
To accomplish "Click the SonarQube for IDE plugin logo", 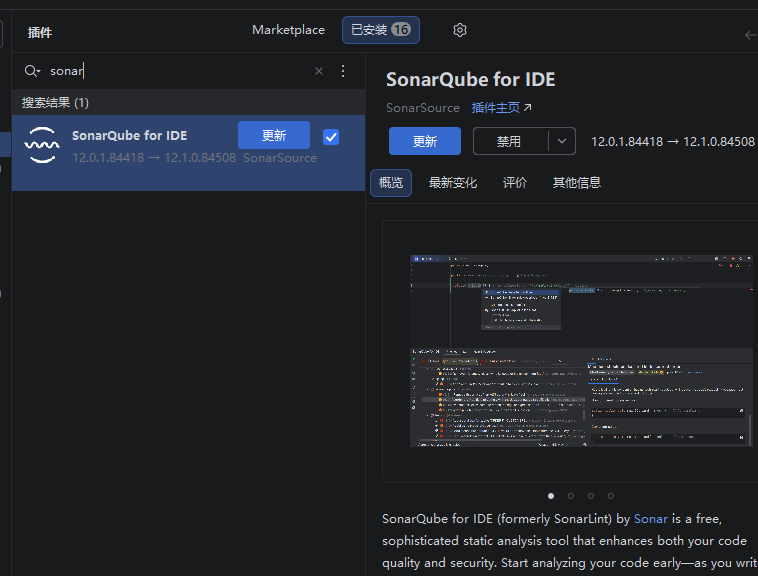I will (x=42, y=145).
